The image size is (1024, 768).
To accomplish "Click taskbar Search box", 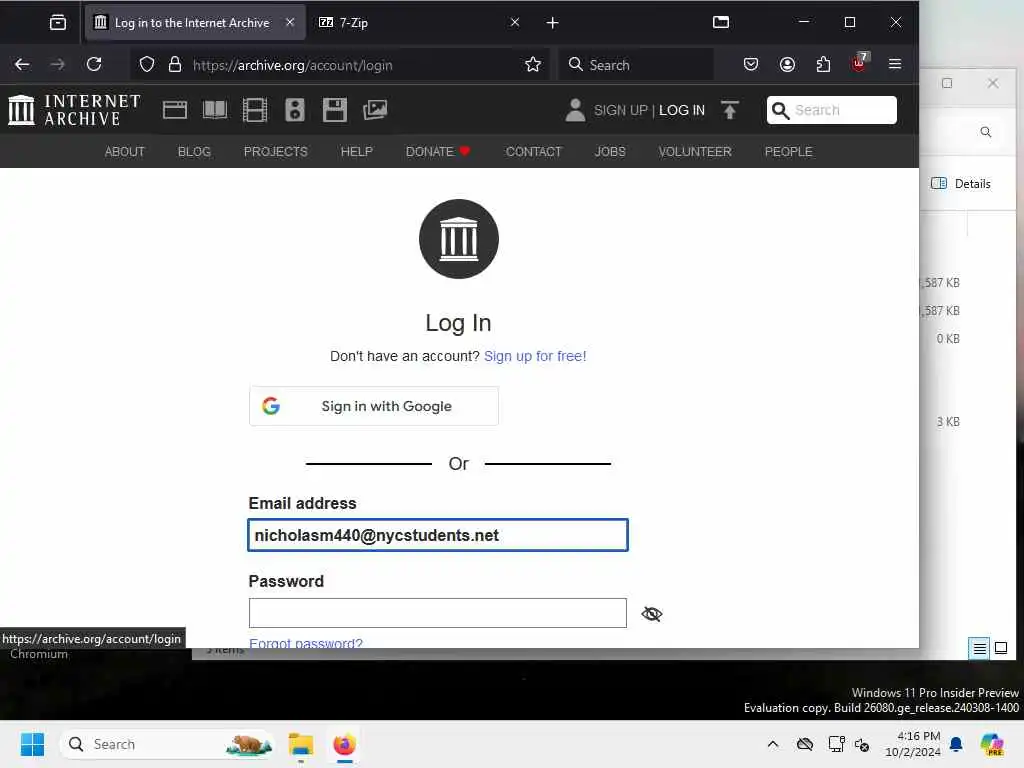I will coord(167,744).
